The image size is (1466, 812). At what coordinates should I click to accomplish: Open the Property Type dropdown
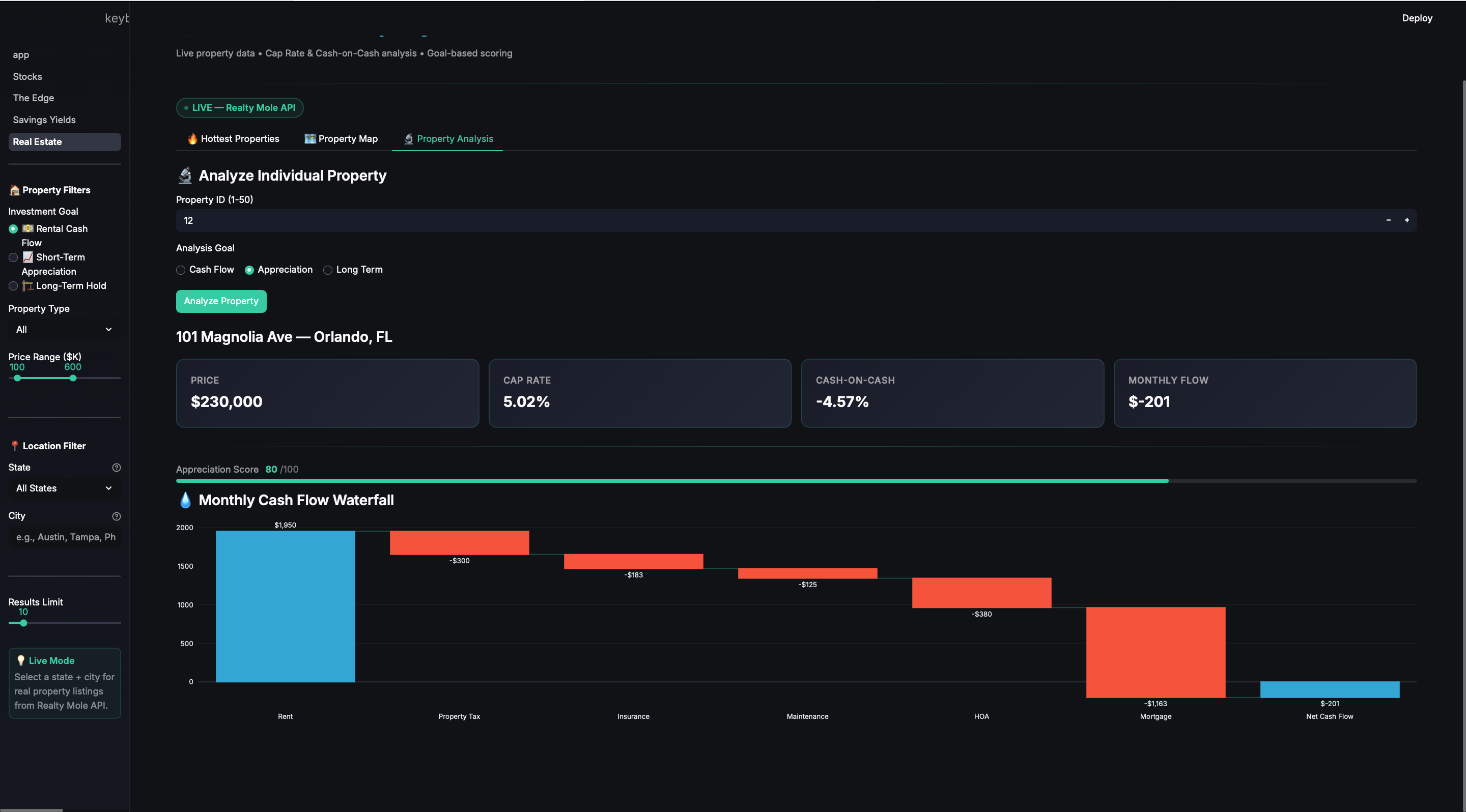[64, 330]
